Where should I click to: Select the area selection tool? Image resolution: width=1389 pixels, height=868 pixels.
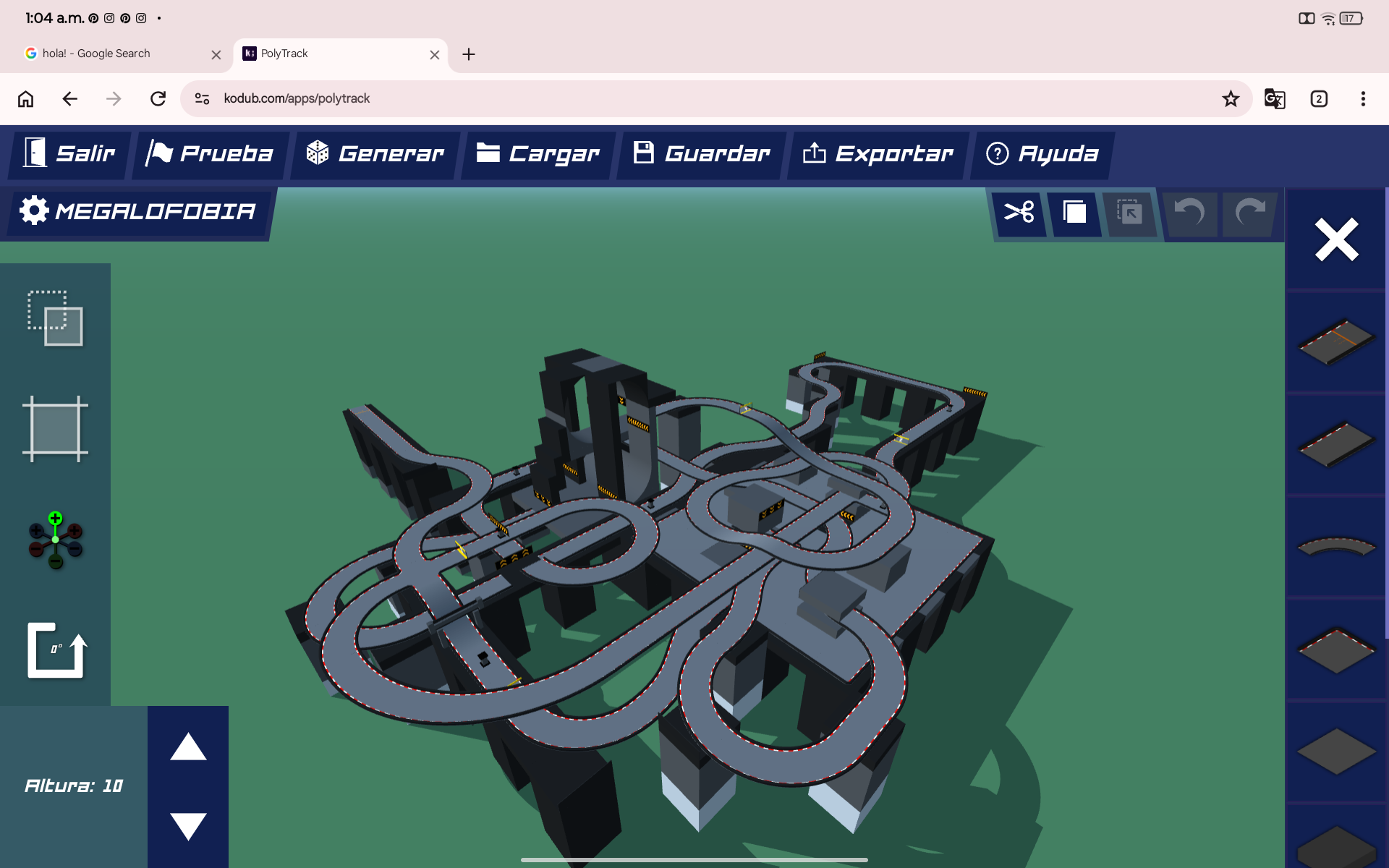56,318
